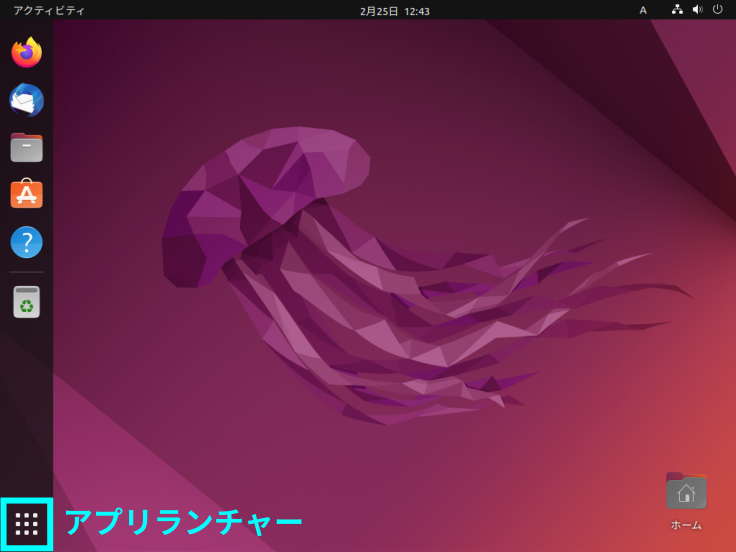Open the clock showing 2月25日 12:43
This screenshot has height=552, width=736.
pos(395,11)
